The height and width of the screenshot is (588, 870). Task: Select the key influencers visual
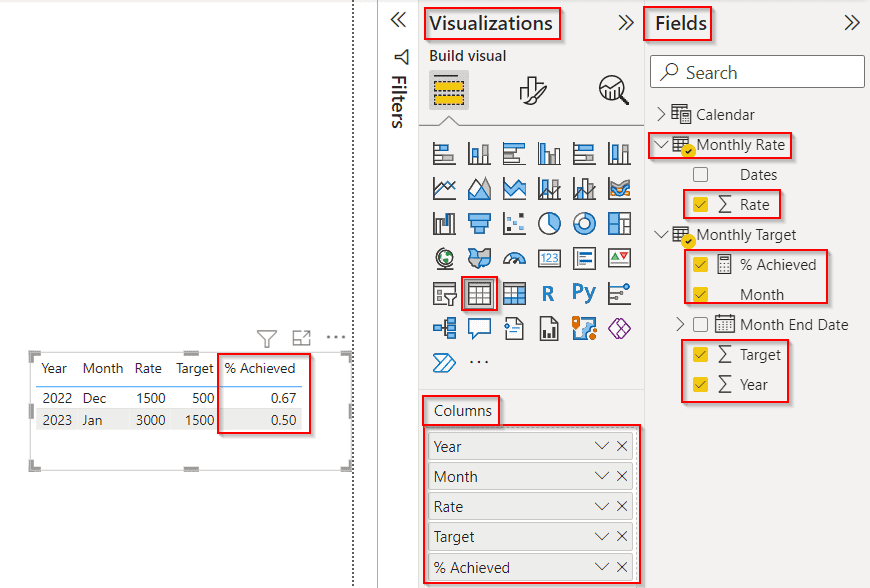tap(619, 293)
